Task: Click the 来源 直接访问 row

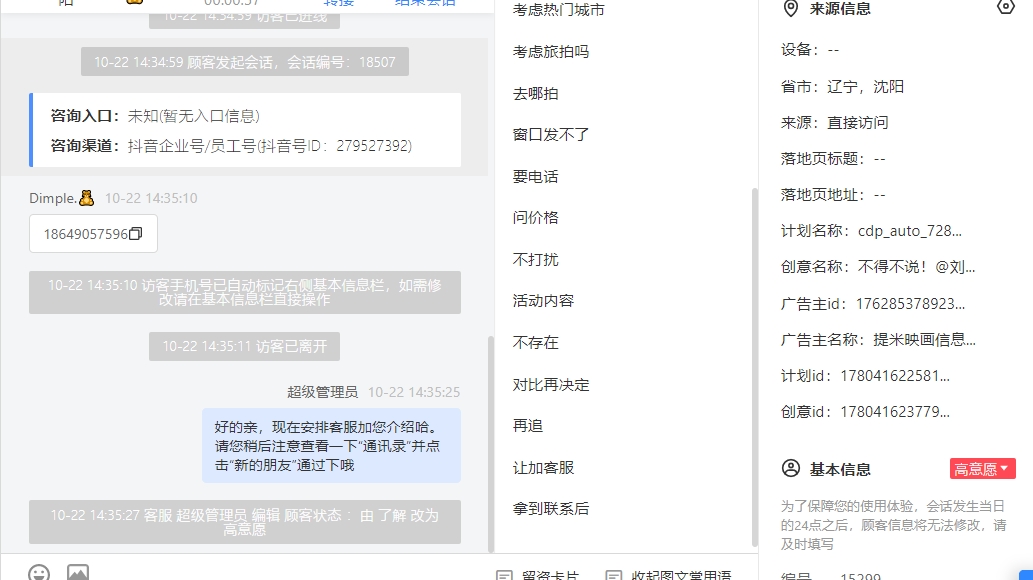Action: click(835, 123)
